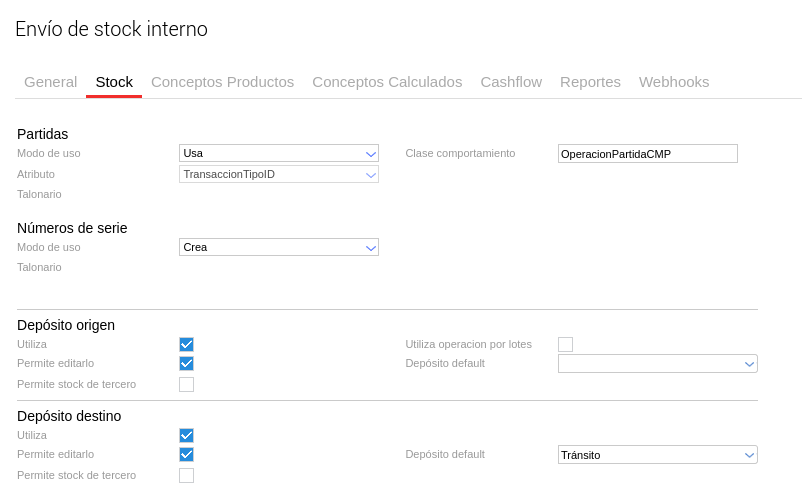Click the Clase comportamiento text field
This screenshot has height=489, width=802.
coord(647,154)
